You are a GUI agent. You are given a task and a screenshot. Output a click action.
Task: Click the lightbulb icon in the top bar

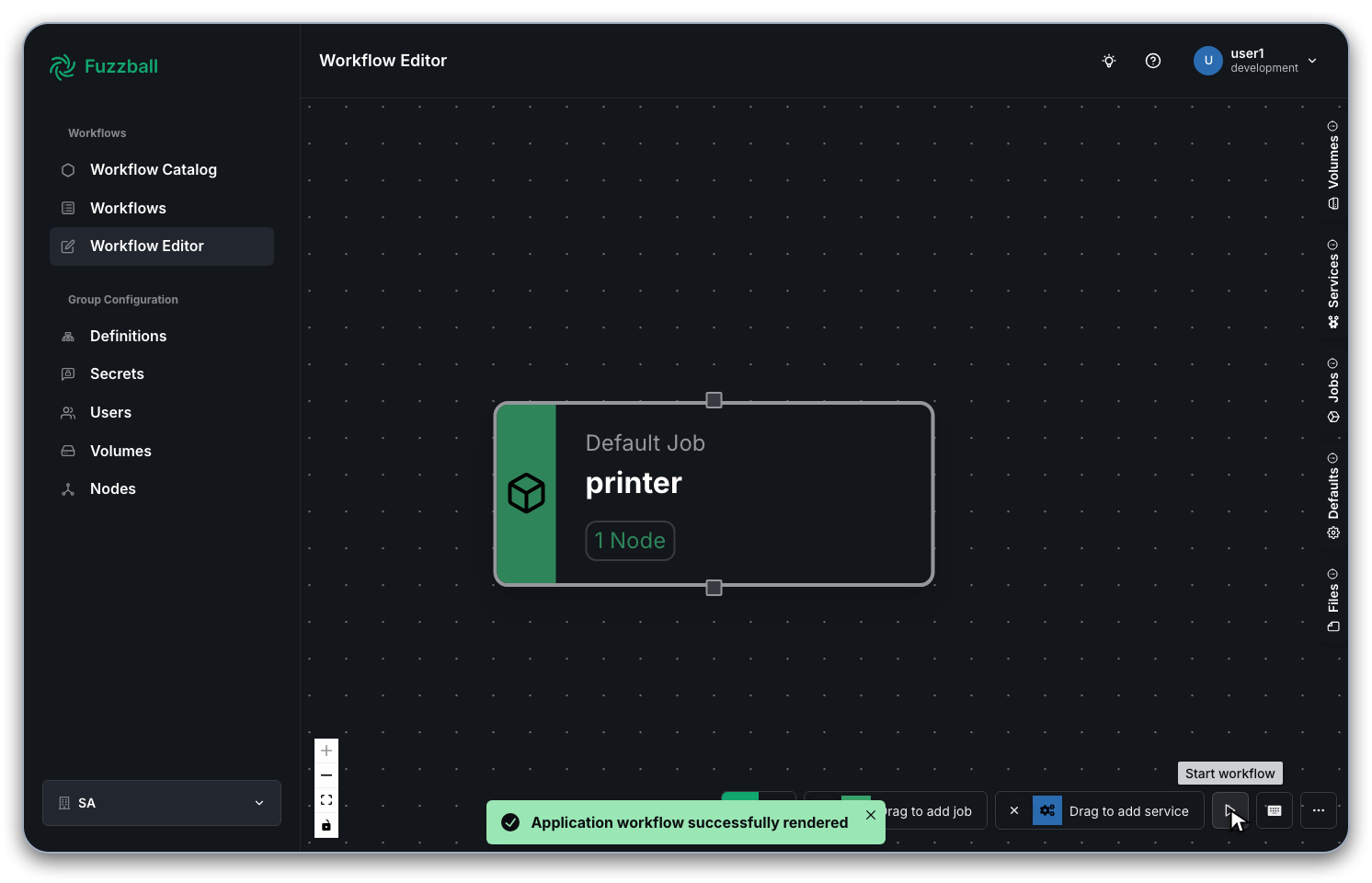tap(1108, 61)
